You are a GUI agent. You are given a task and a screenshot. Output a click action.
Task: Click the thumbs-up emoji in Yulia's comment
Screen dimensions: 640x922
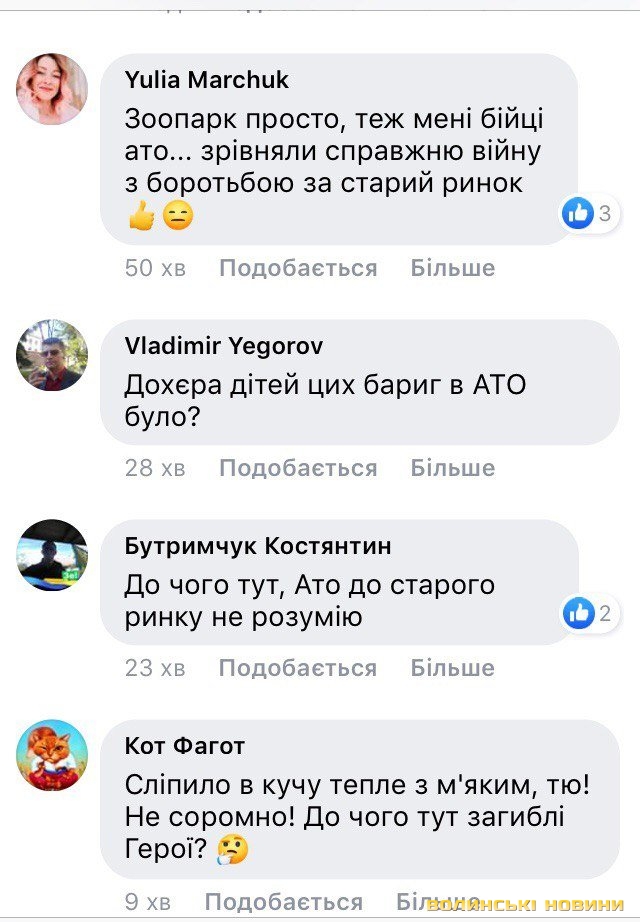(141, 215)
